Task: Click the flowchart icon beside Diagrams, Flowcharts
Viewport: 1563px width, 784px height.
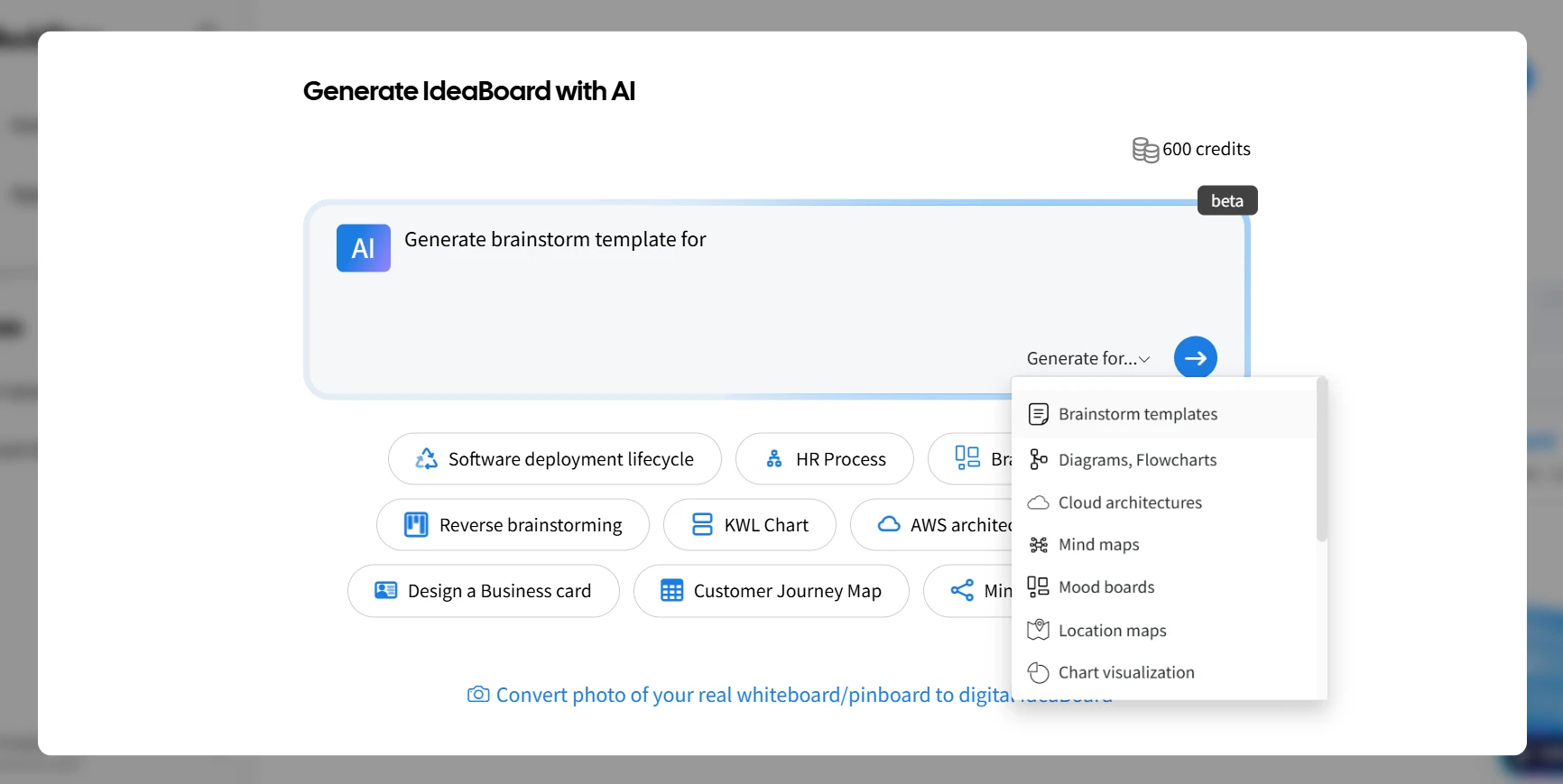Action: tap(1039, 459)
